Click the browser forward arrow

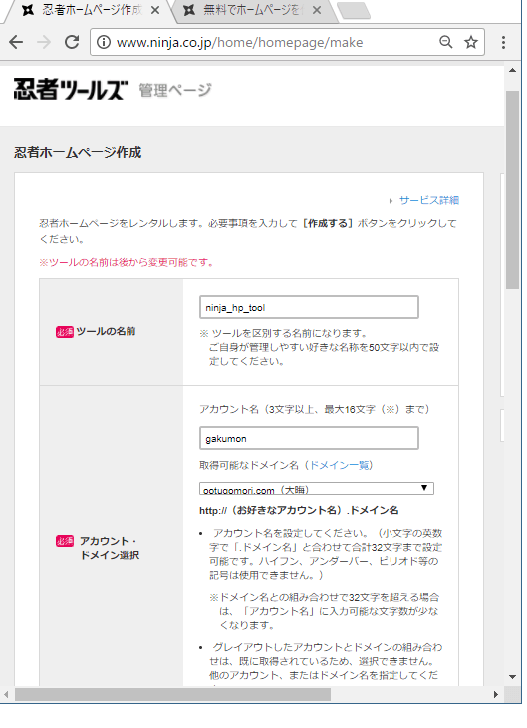[x=44, y=42]
